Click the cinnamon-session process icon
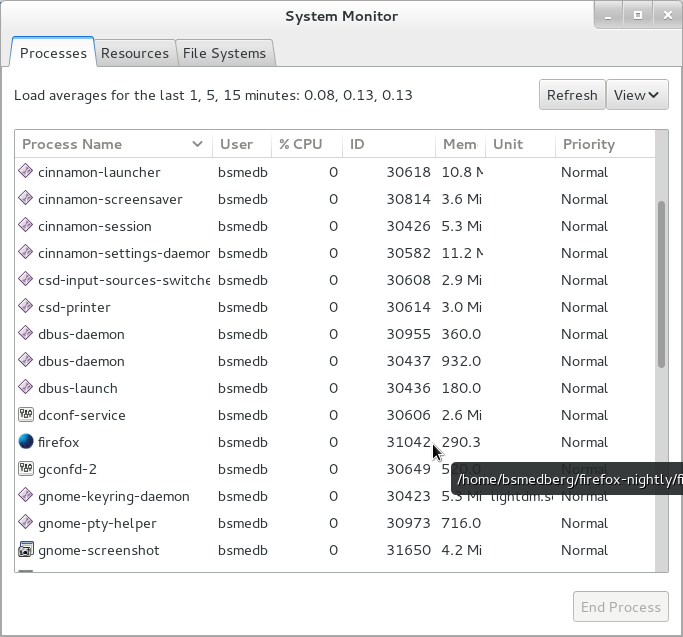 pos(26,225)
